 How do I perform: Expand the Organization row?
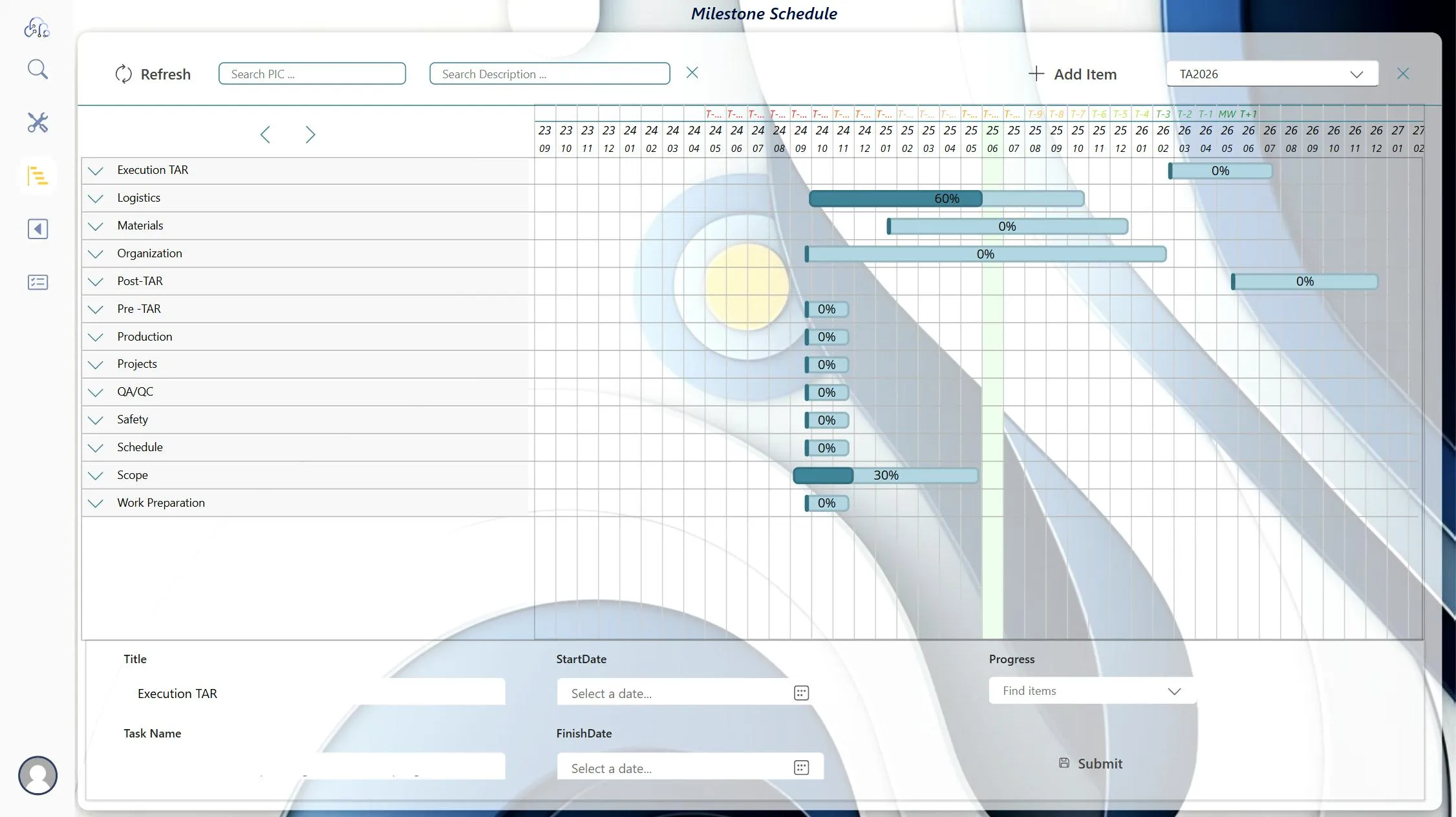coord(96,254)
